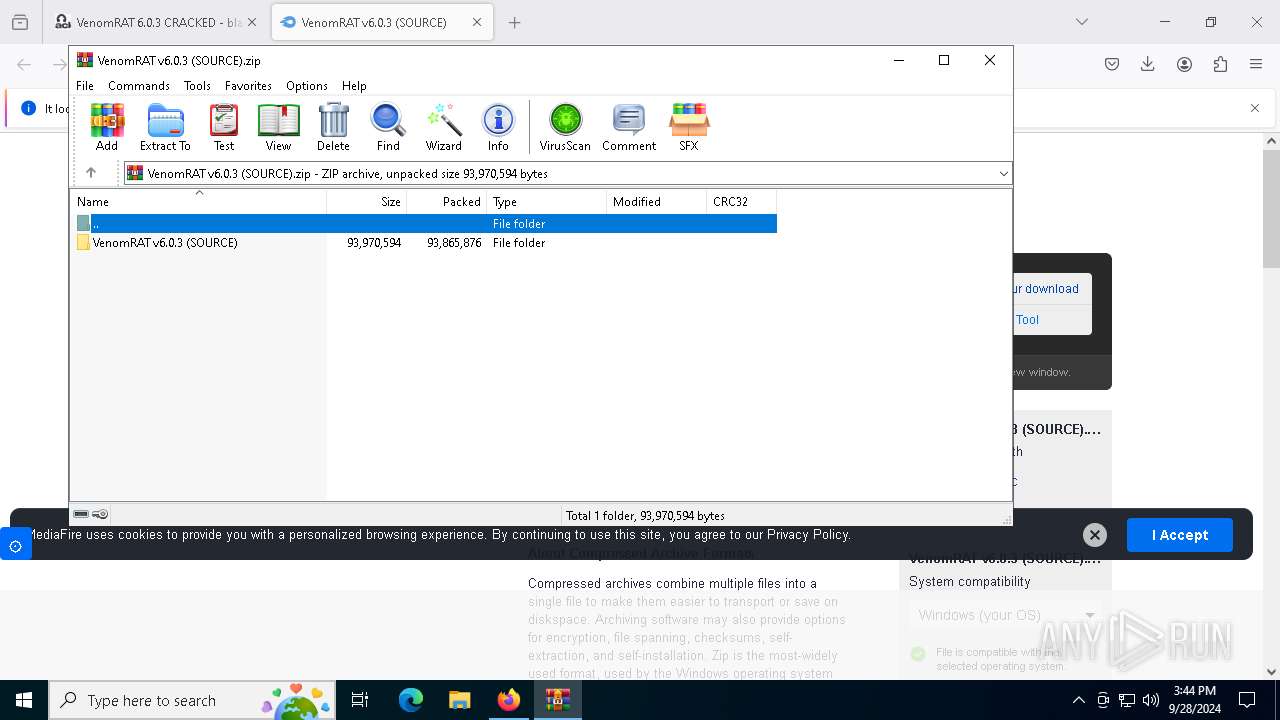Click the accessibility widget icon at left

tap(16, 546)
